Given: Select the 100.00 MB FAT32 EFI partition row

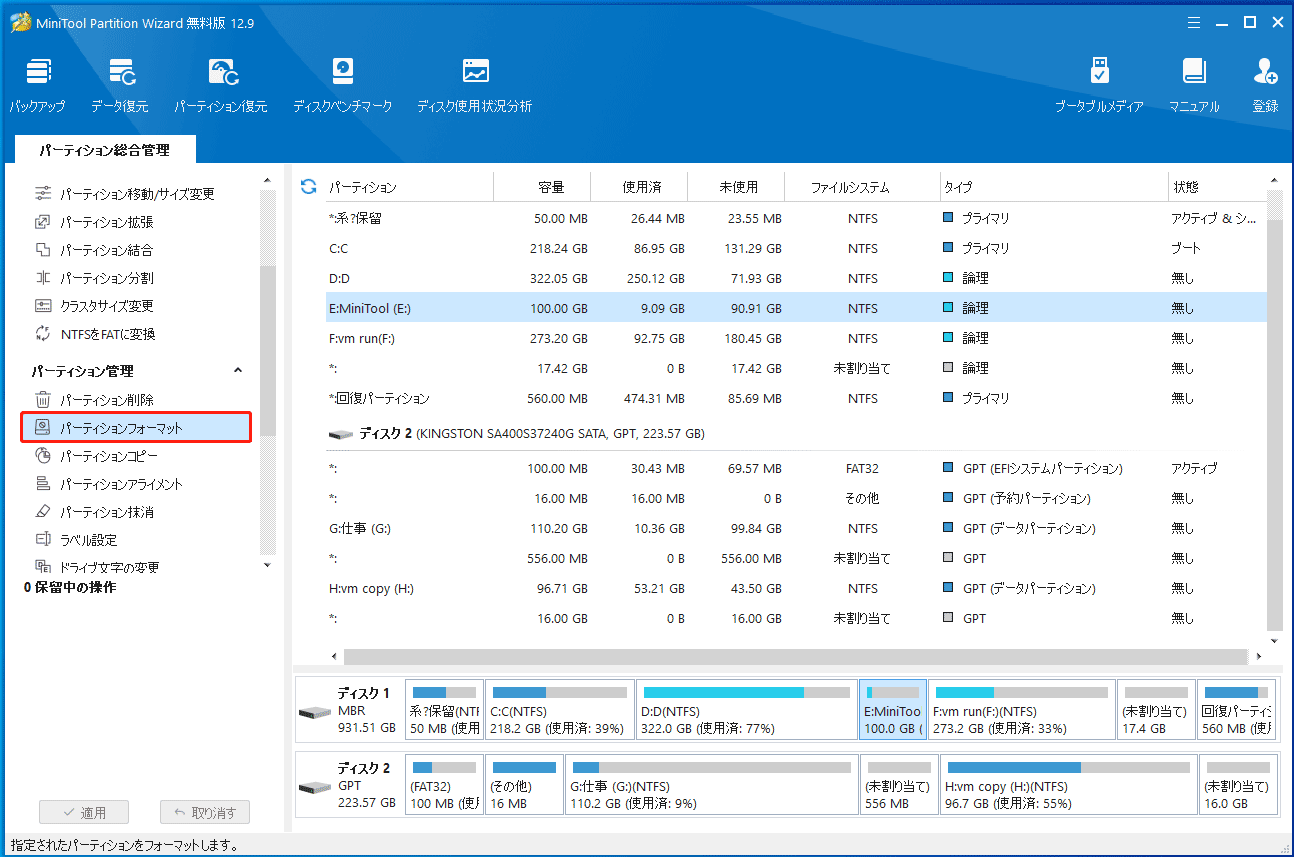Looking at the screenshot, I should click(795, 468).
